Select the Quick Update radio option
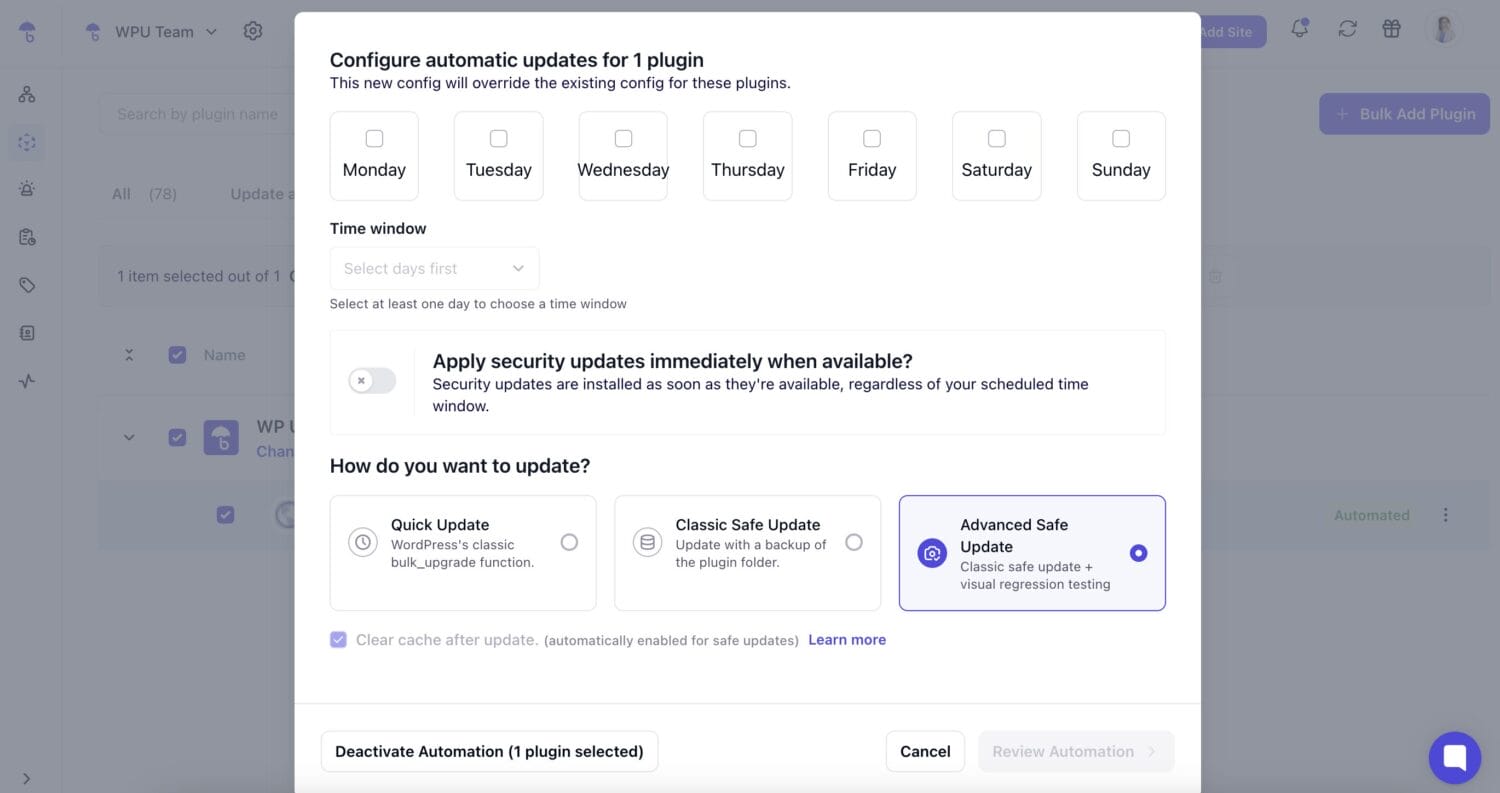 coord(569,542)
